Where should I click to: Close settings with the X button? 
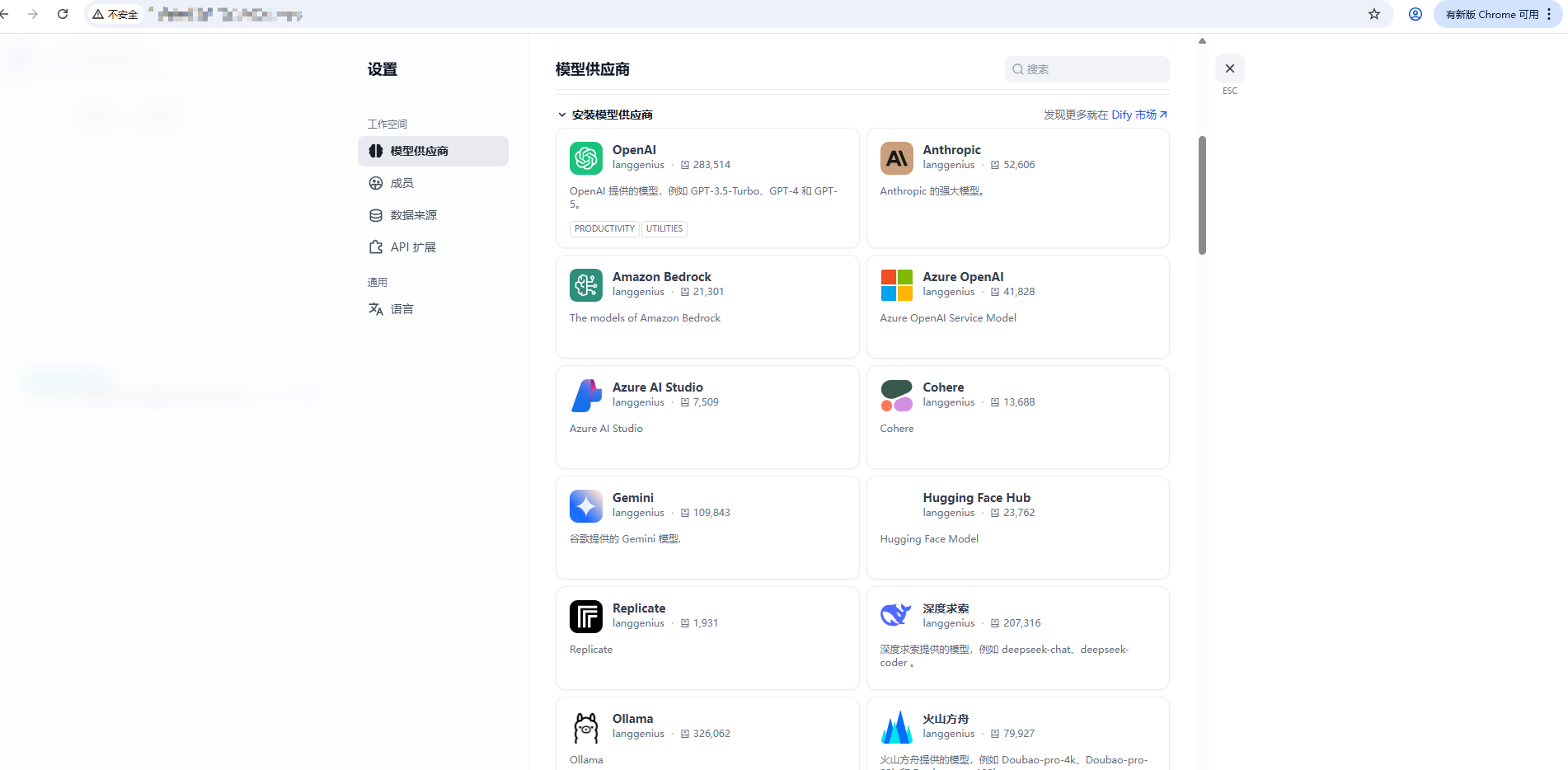coord(1230,68)
